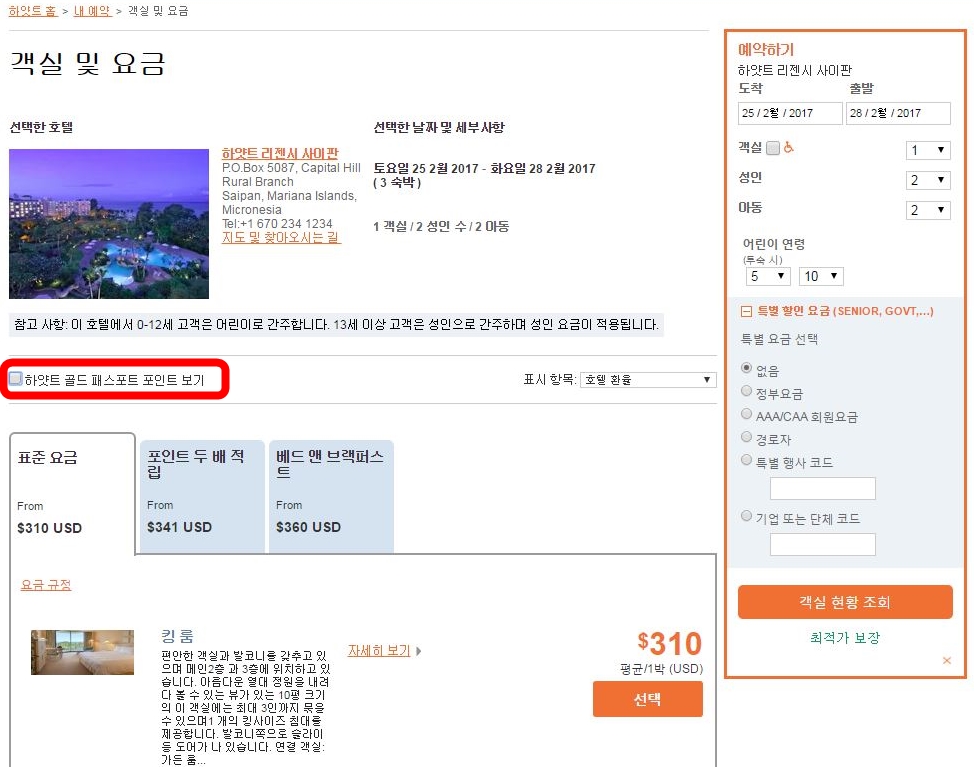
Task: Open the 아동 children count dropdown
Action: pyautogui.click(x=928, y=210)
